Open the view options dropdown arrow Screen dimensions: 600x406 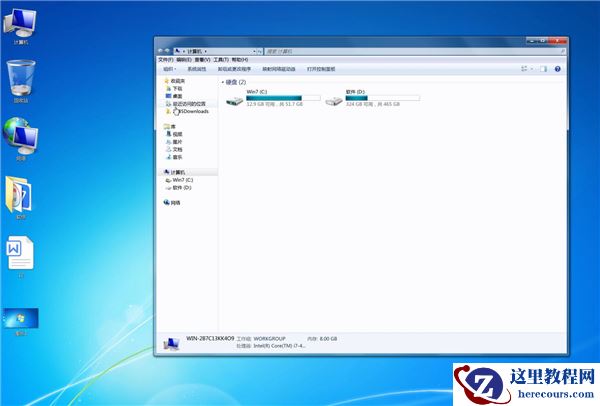(x=532, y=69)
